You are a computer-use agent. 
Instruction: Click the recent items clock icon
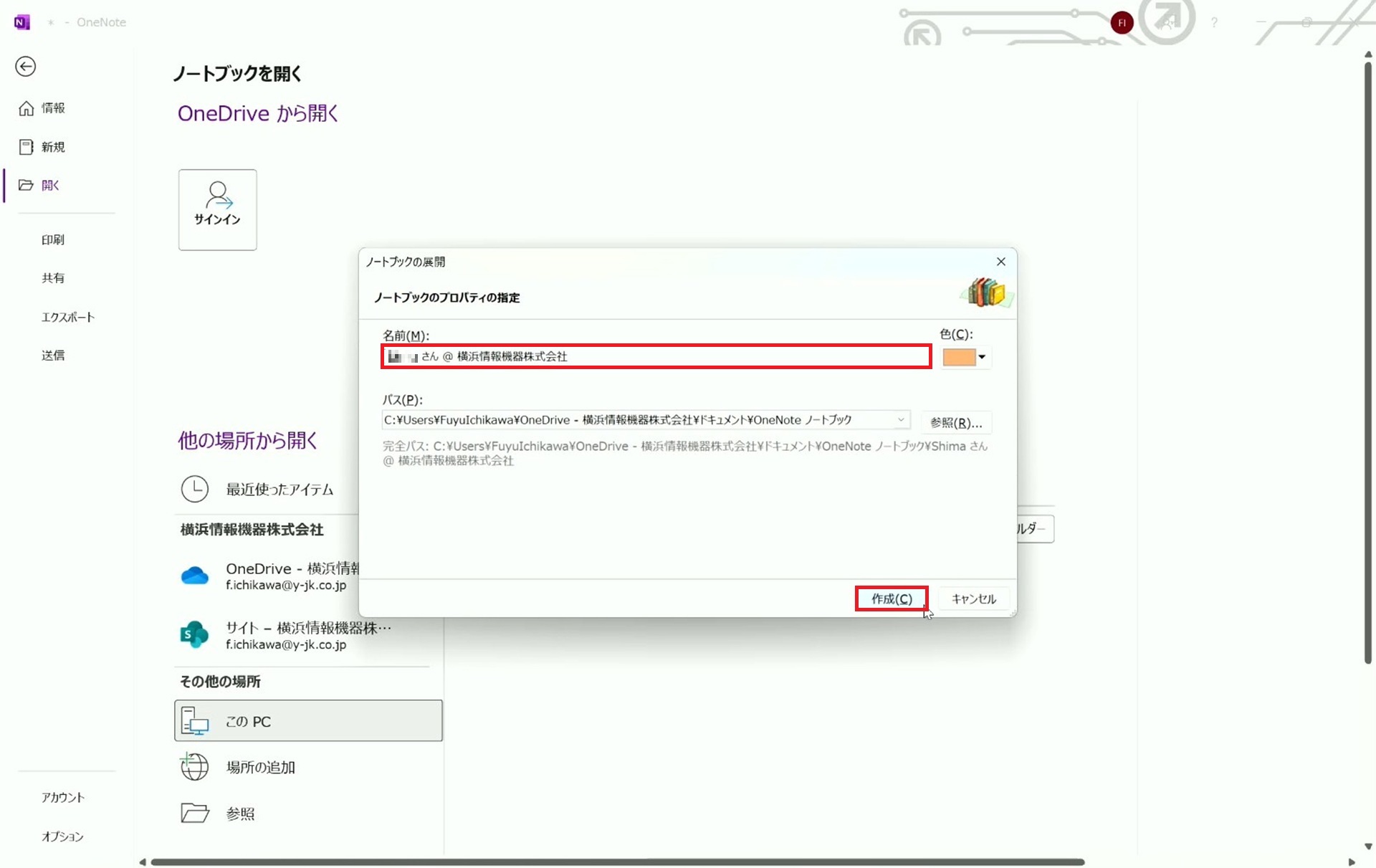[x=194, y=489]
